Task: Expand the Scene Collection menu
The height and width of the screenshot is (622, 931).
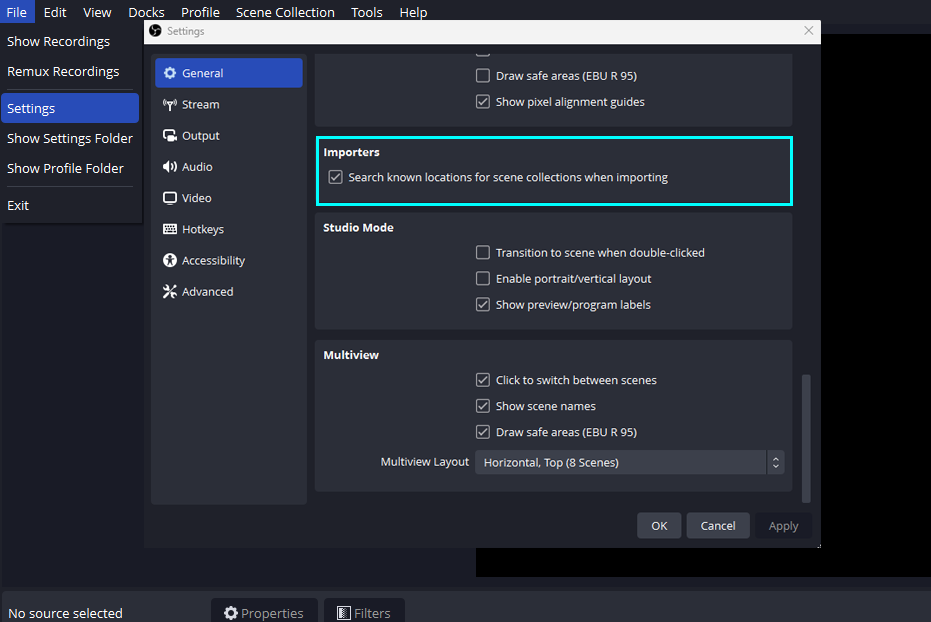Action: coord(285,12)
